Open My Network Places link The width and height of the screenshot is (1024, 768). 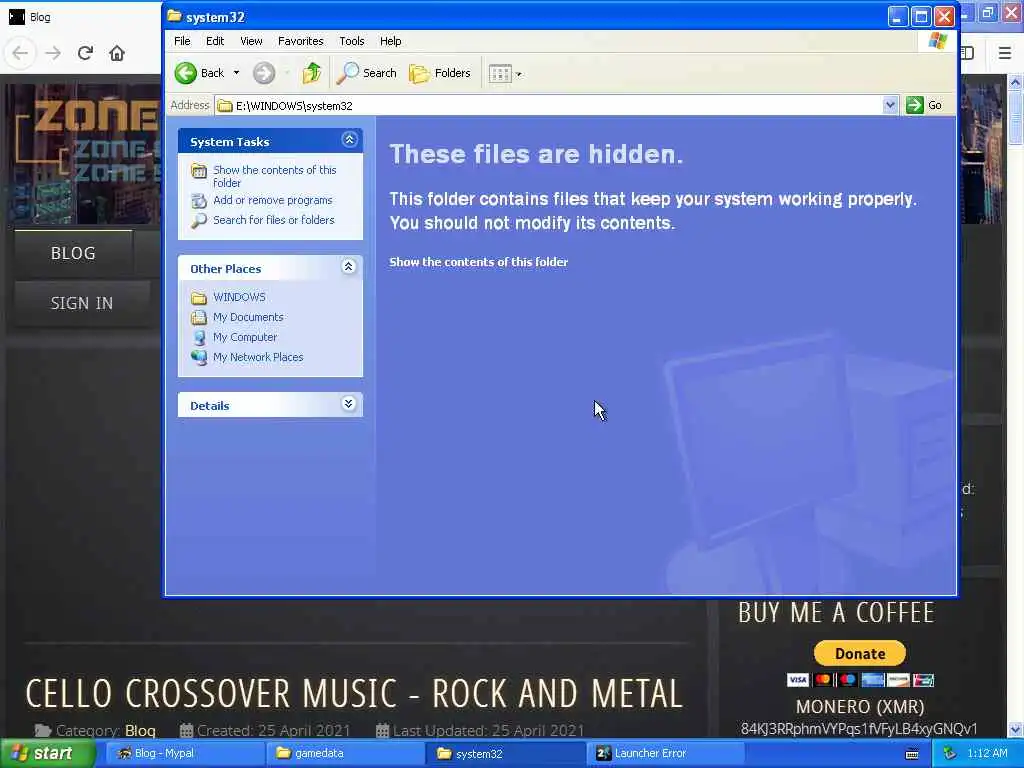point(258,357)
